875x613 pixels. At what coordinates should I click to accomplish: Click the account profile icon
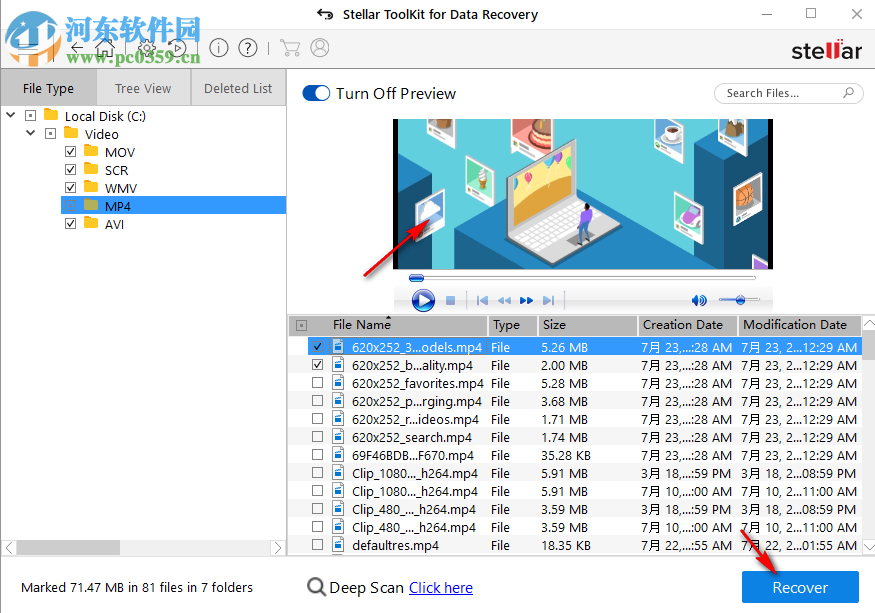coord(319,47)
